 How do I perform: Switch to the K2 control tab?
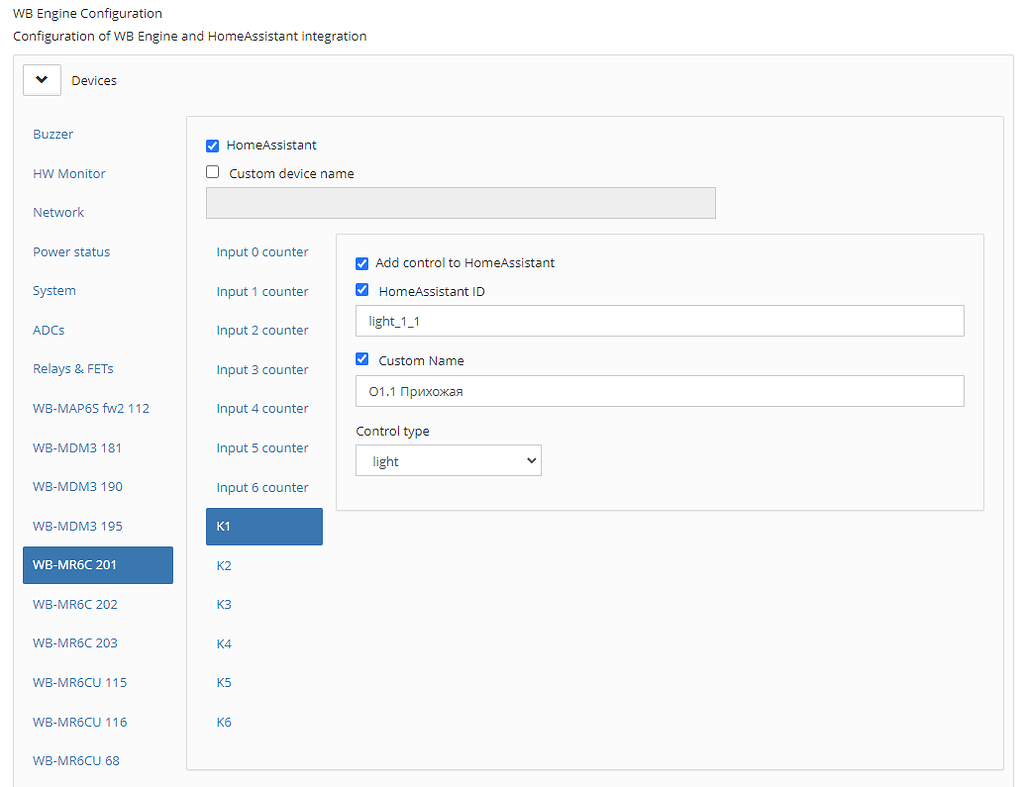coord(224,566)
